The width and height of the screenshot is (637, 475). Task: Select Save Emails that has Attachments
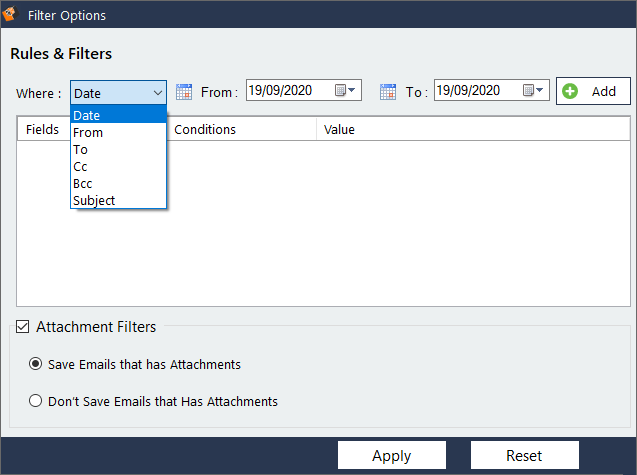point(37,364)
